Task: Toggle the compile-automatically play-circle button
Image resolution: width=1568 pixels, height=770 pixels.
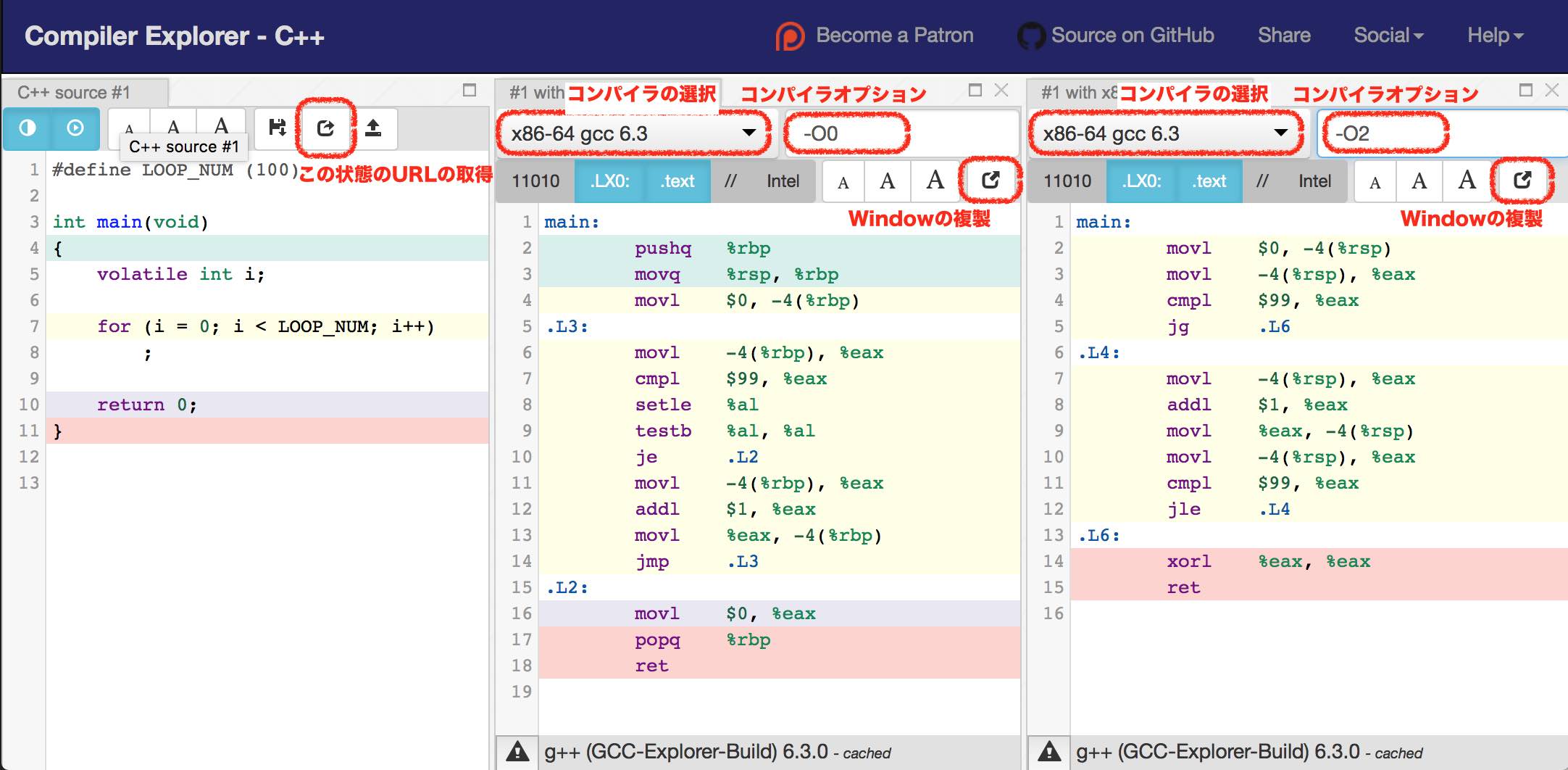Action: (x=75, y=128)
